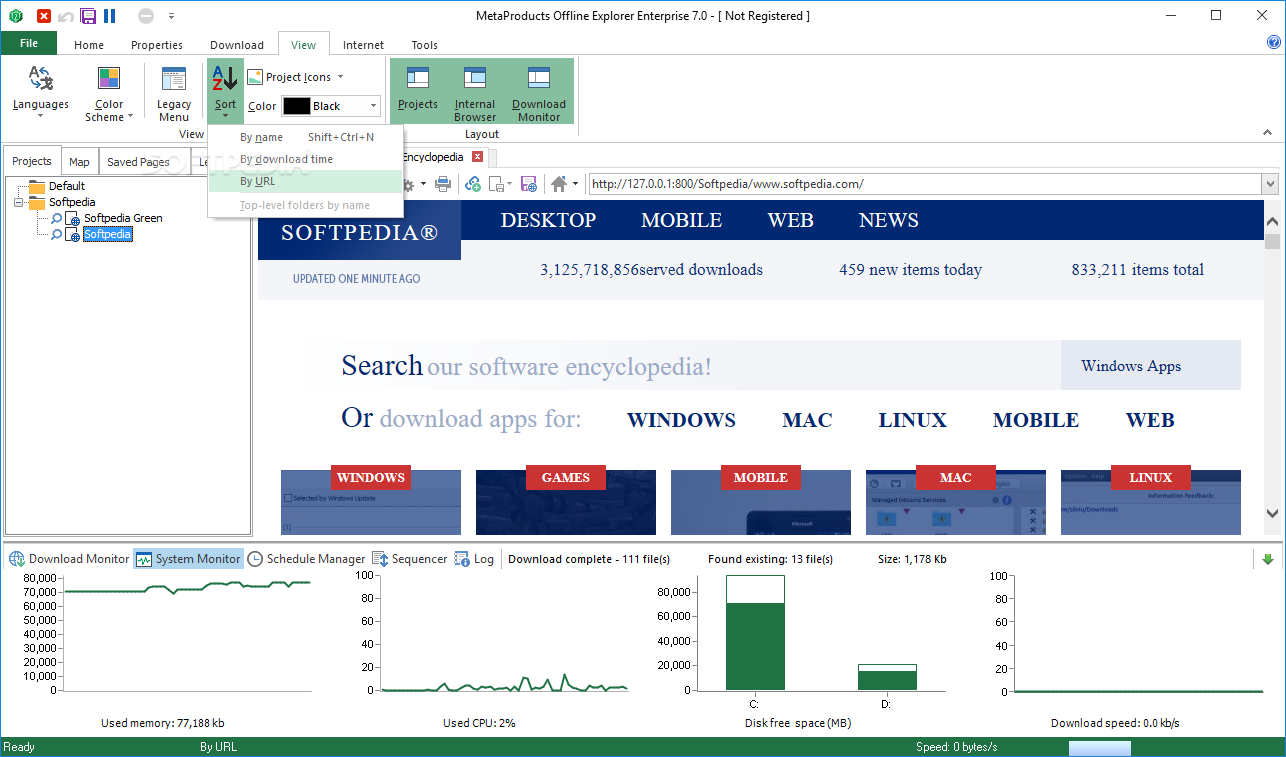Select Sort By URL menu entry
The width and height of the screenshot is (1286, 757).
(305, 181)
